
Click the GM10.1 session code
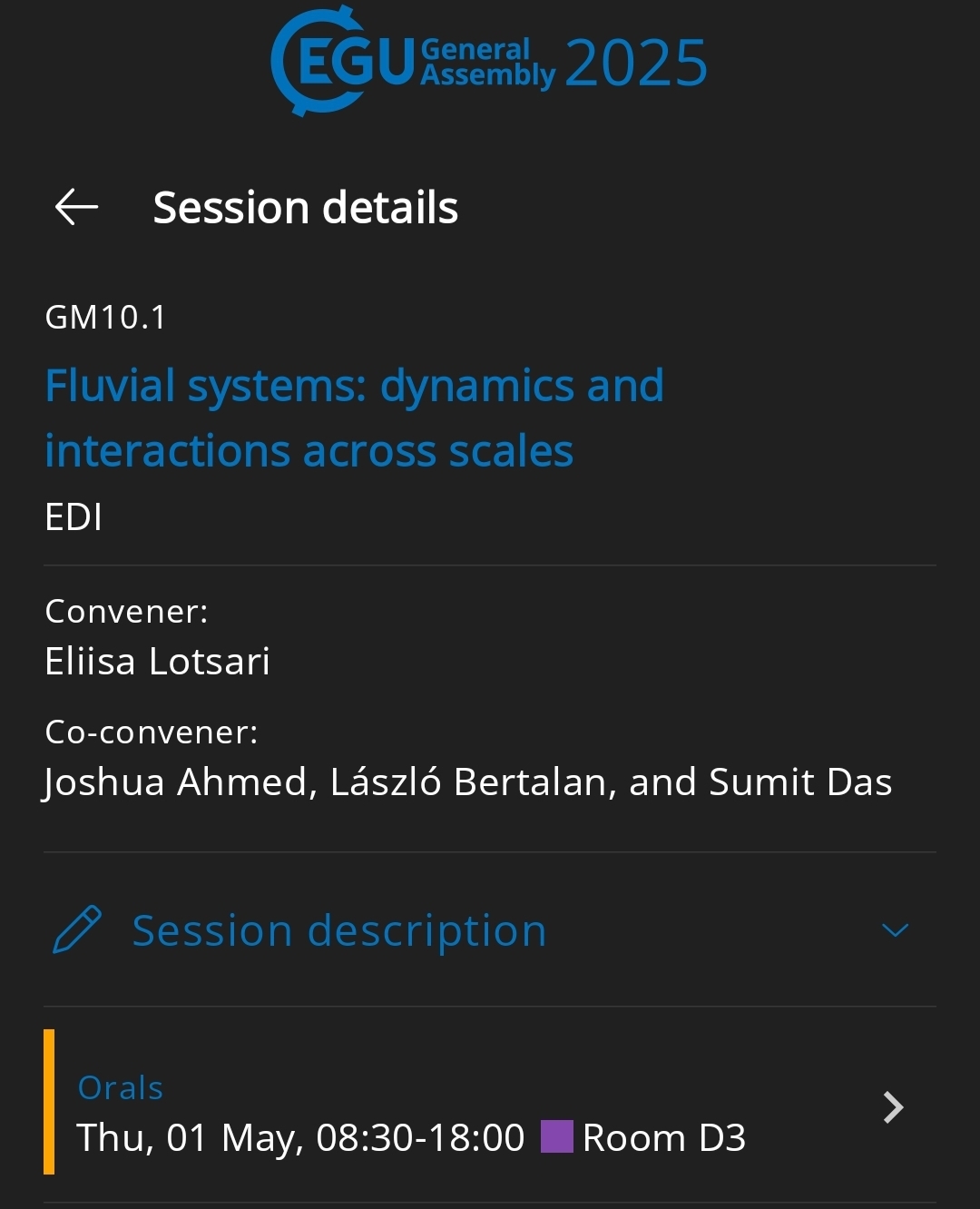point(105,317)
